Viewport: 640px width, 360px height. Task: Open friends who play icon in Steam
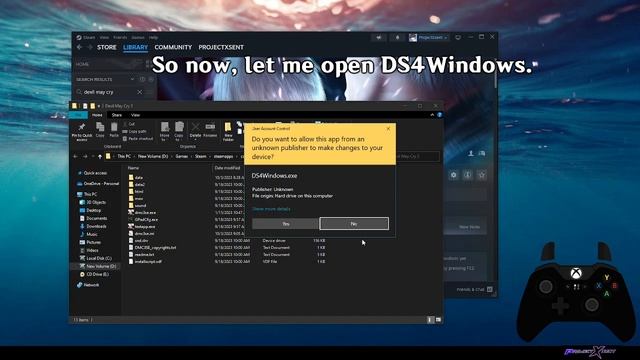471,153
